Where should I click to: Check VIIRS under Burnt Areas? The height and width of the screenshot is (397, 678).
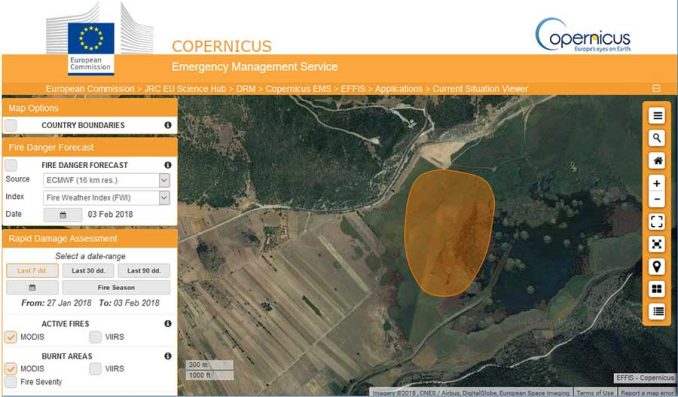pos(96,368)
